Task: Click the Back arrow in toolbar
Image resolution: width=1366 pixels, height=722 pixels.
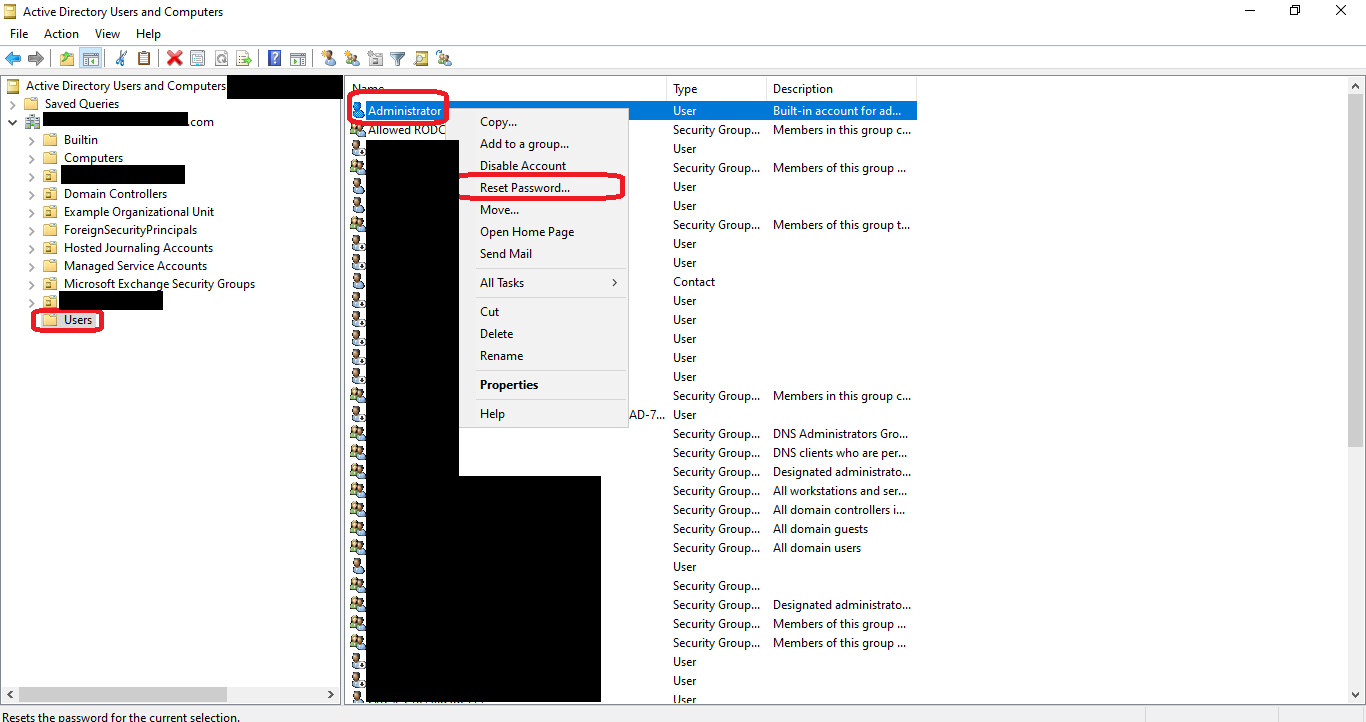Action: point(13,58)
